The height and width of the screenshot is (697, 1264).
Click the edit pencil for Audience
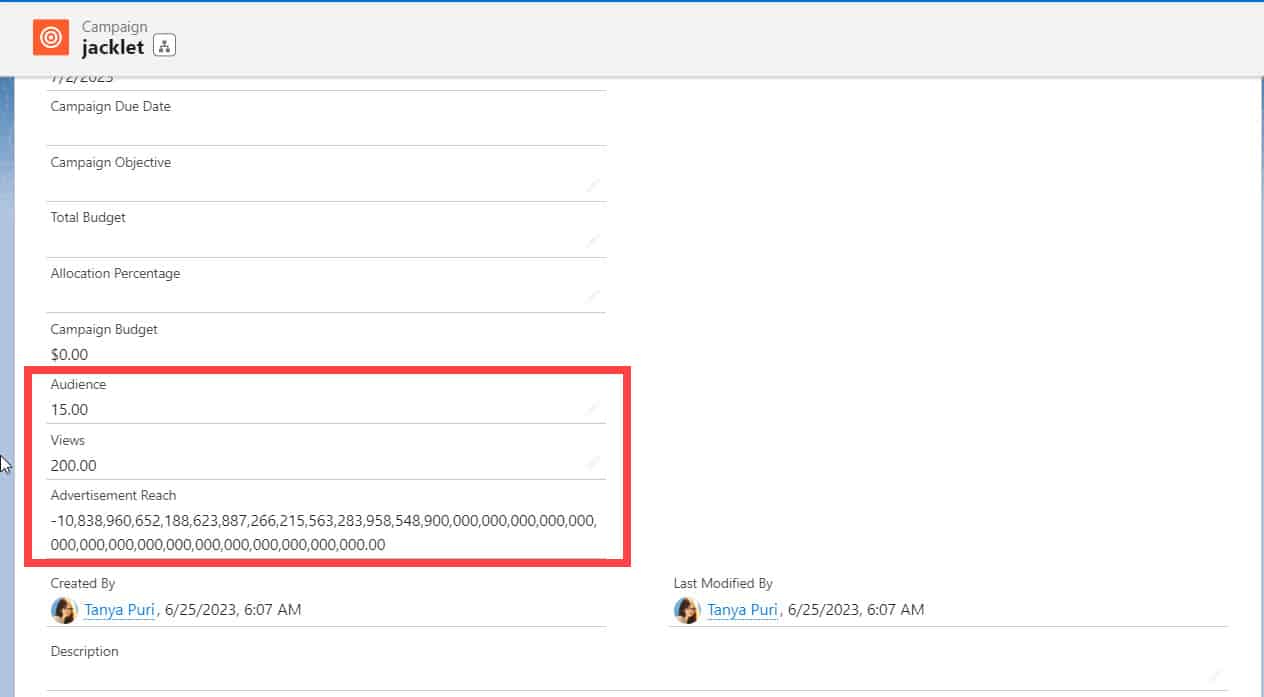click(x=592, y=409)
